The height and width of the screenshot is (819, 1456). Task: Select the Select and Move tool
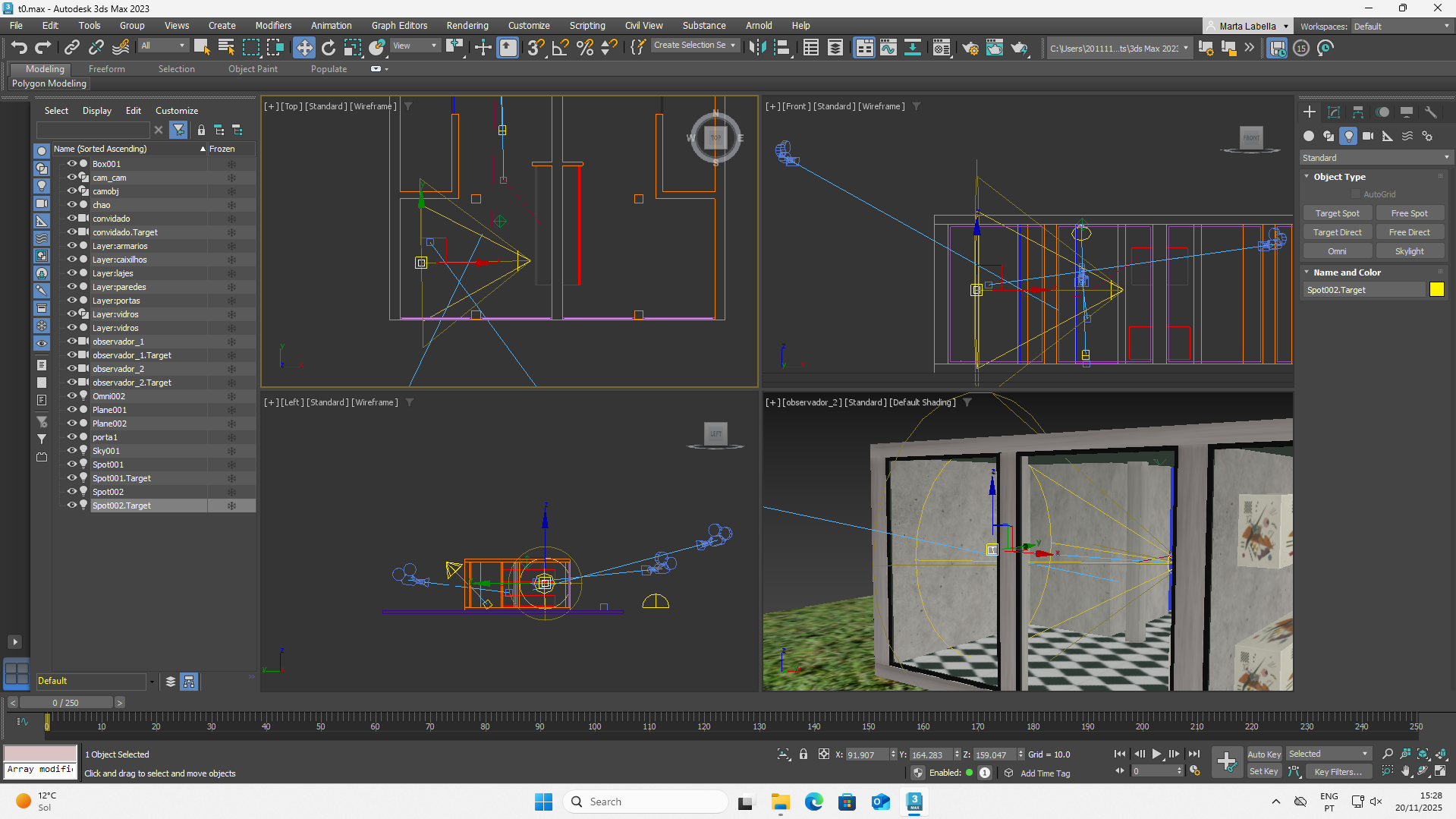tap(303, 48)
